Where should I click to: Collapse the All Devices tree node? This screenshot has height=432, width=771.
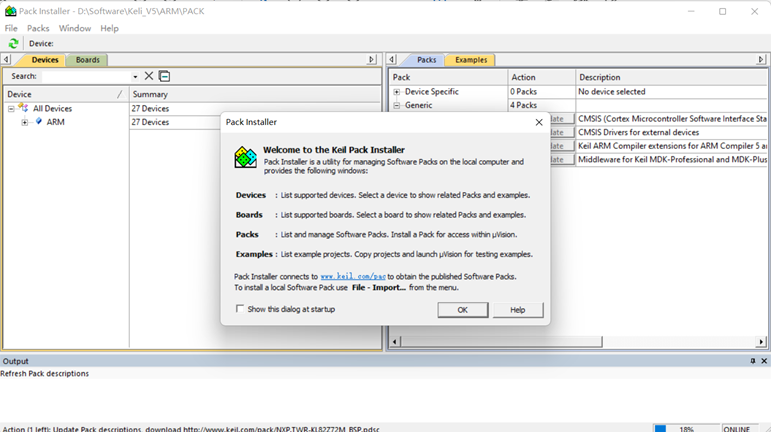pyautogui.click(x=11, y=109)
